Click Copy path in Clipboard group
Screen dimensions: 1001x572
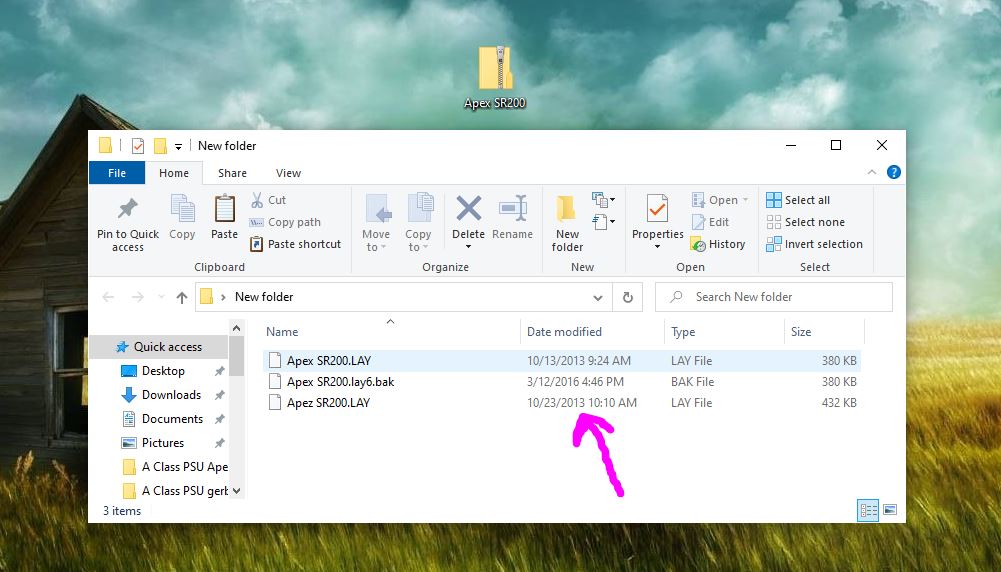[x=285, y=222]
